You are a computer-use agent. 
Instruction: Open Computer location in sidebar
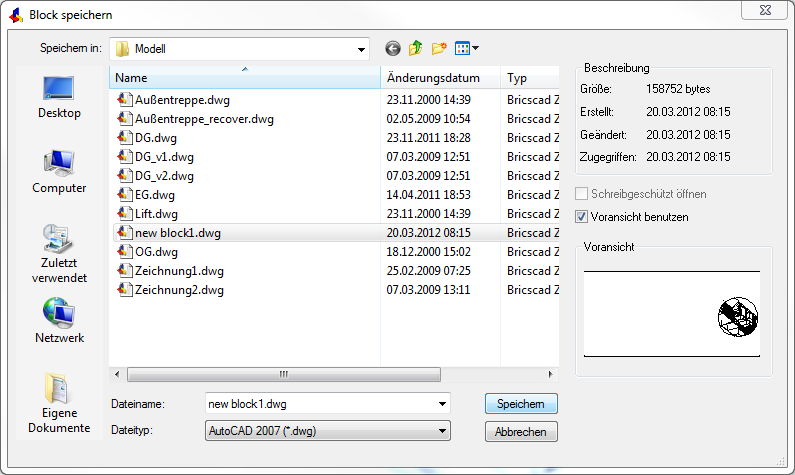(59, 172)
